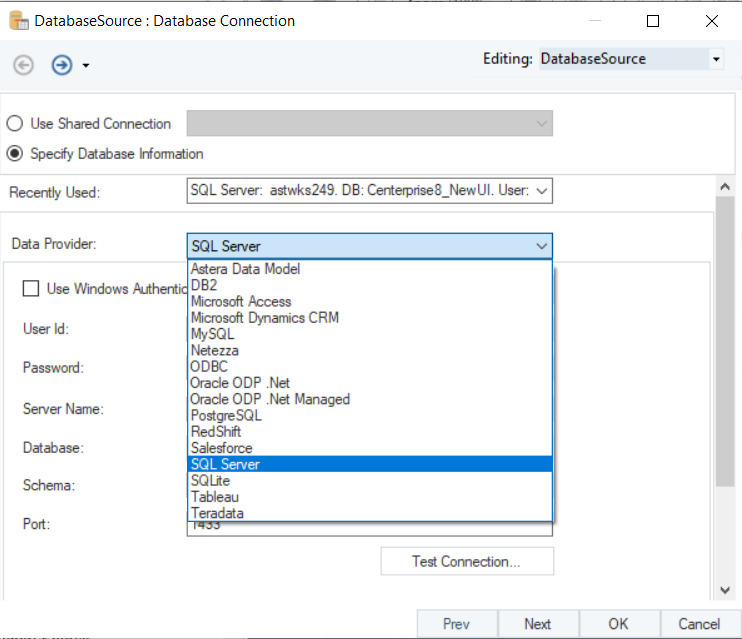
Task: Confirm with the OK button
Action: coord(618,623)
